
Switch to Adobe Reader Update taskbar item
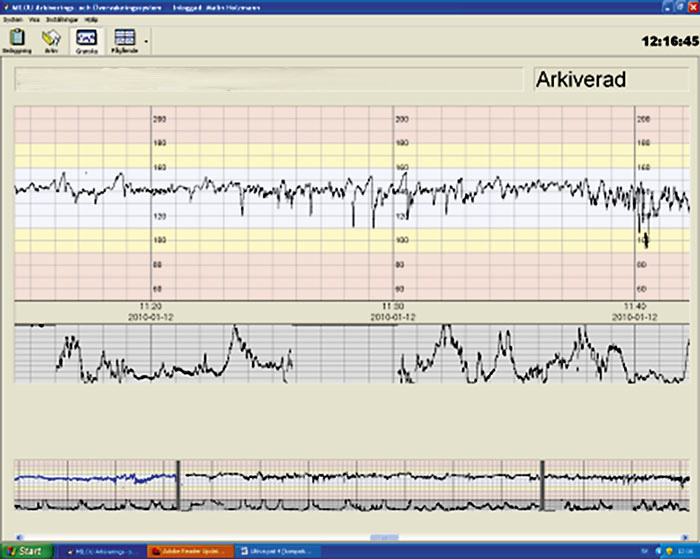tap(191, 551)
